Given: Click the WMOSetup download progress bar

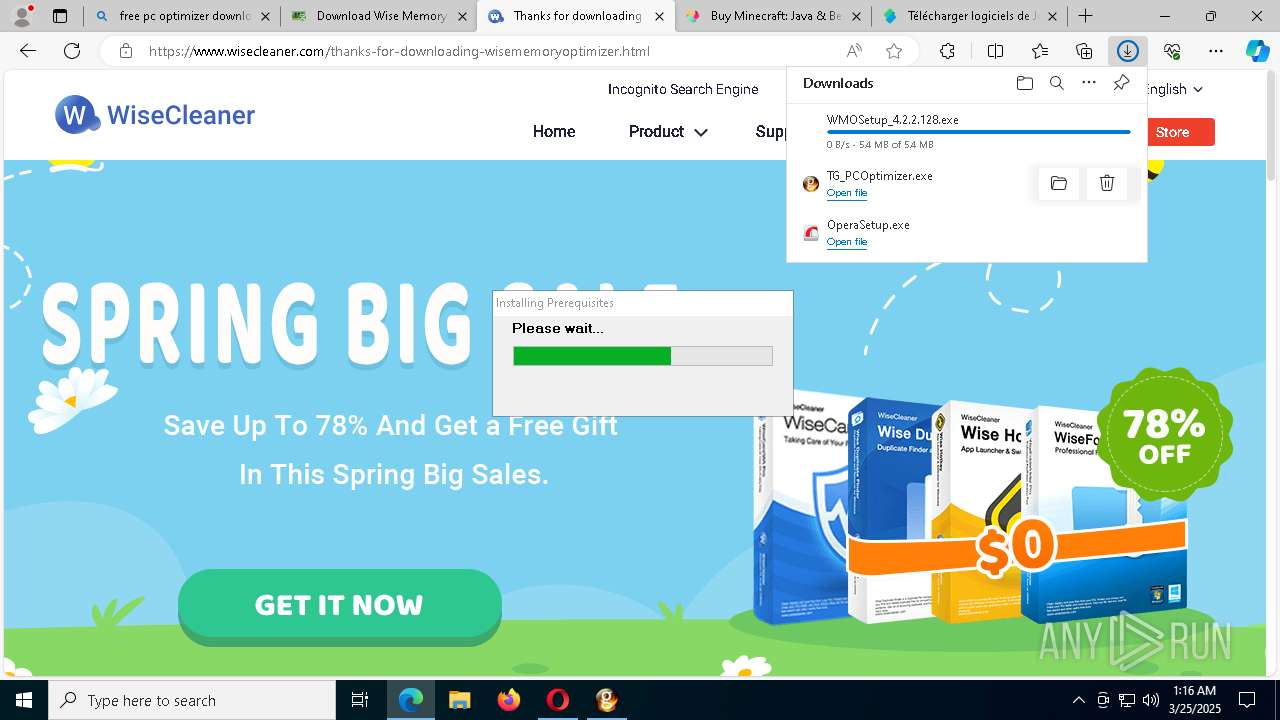Looking at the screenshot, I should pyautogui.click(x=979, y=132).
